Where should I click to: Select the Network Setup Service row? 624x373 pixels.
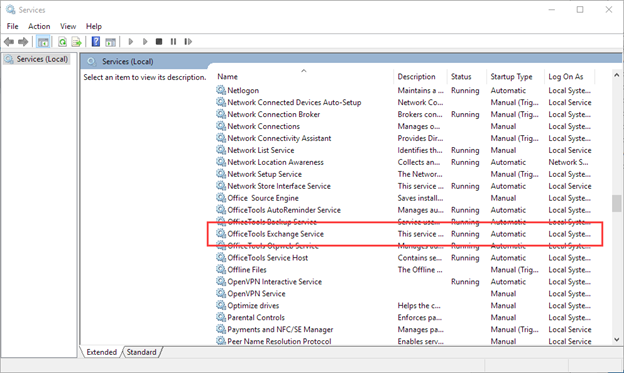point(405,174)
